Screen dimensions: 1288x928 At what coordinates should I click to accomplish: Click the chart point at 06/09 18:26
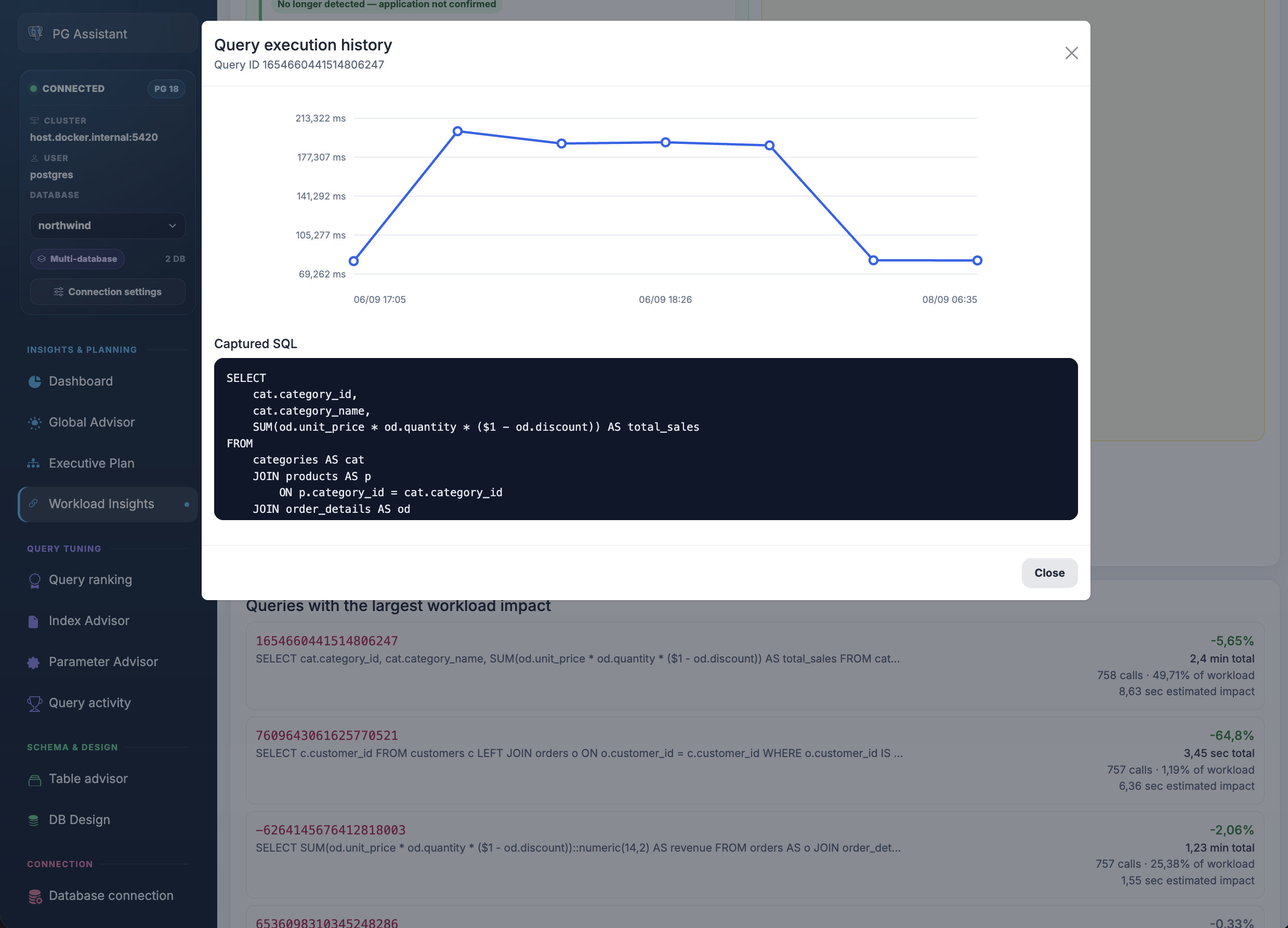(666, 142)
